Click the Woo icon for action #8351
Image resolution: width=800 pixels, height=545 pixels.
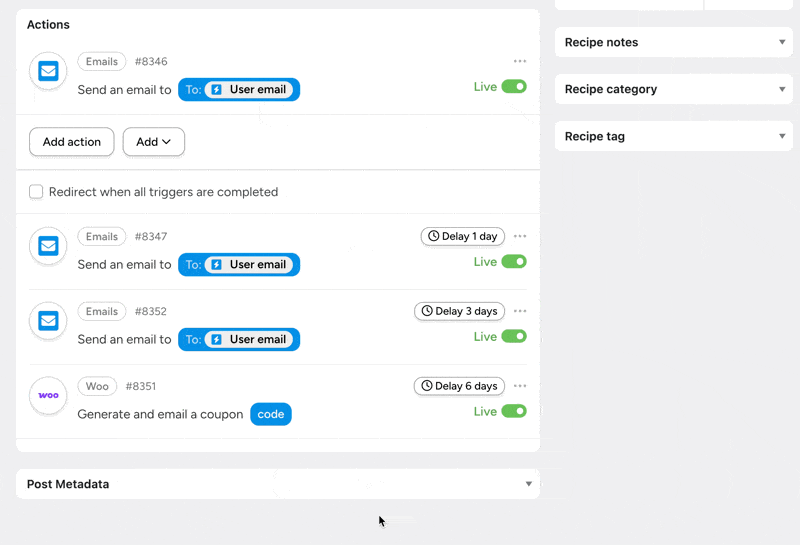coord(48,396)
